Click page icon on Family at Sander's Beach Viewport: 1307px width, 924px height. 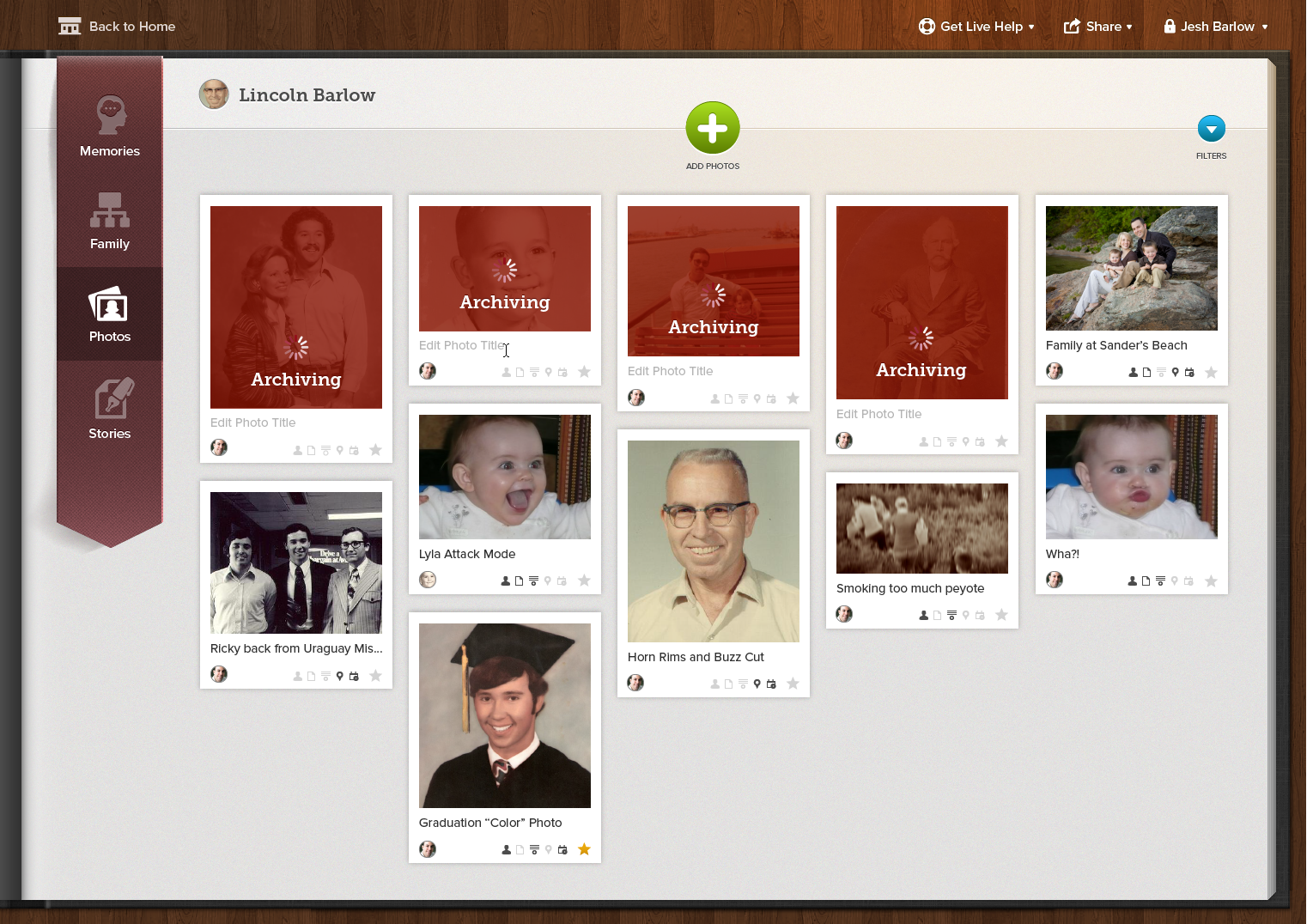click(1146, 373)
